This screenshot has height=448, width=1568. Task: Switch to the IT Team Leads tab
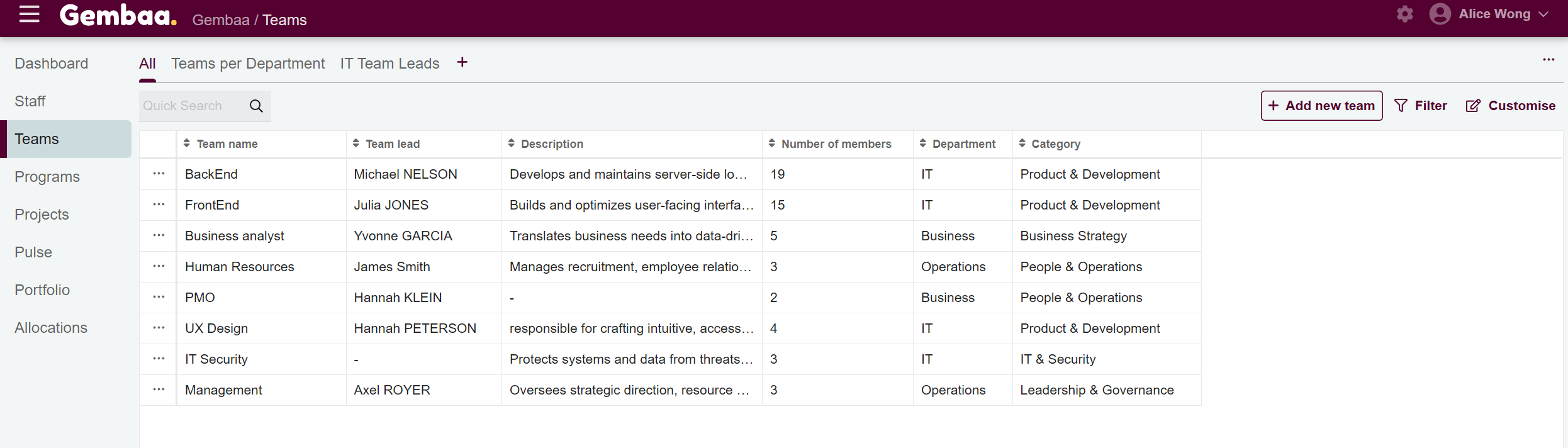389,64
